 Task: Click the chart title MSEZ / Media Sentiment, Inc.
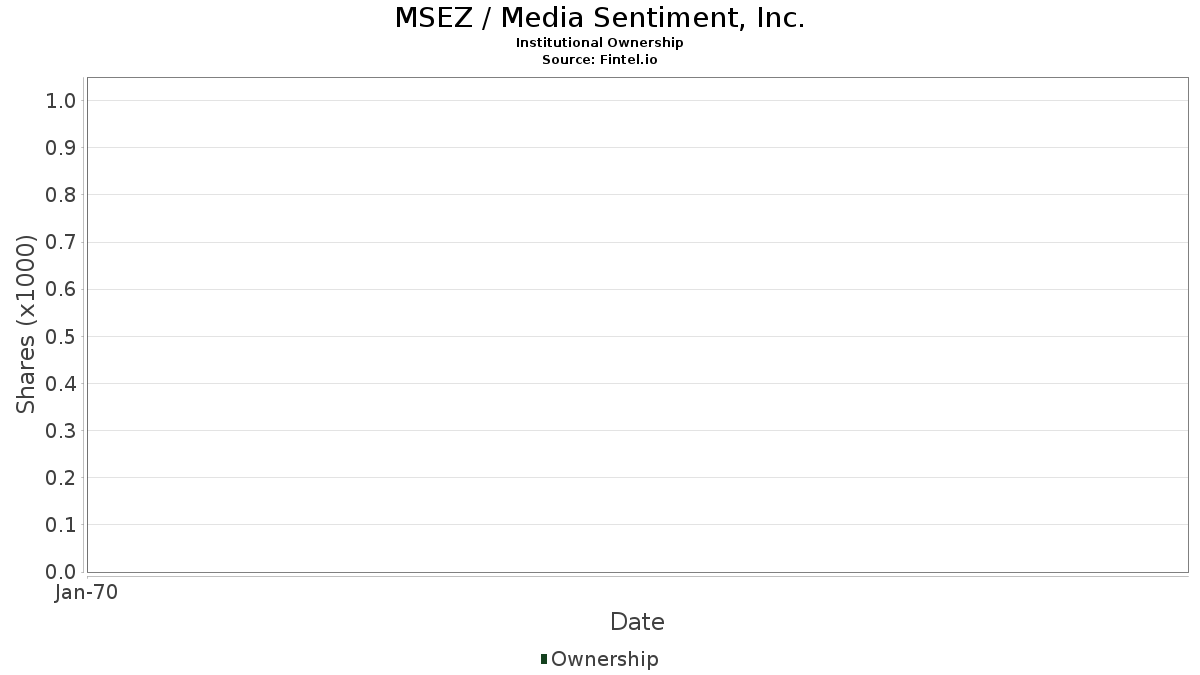[600, 18]
